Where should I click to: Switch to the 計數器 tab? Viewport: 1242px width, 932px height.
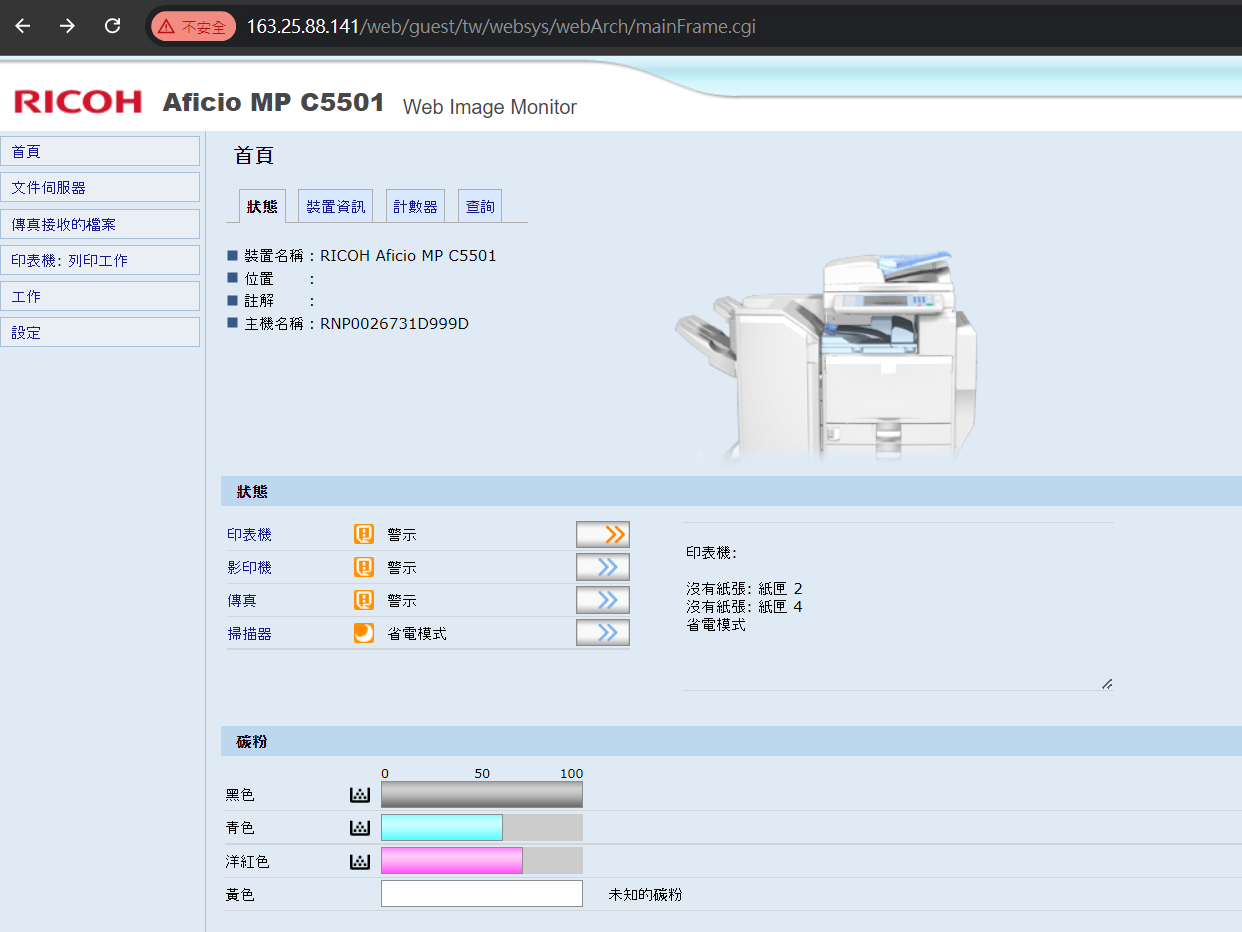(416, 206)
